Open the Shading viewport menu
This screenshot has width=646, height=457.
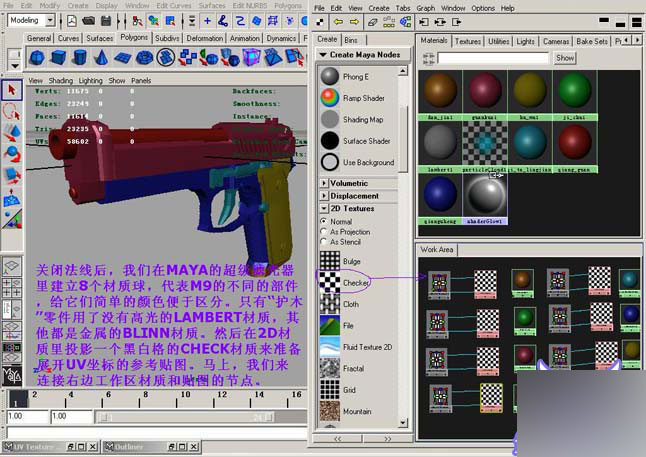(x=61, y=80)
